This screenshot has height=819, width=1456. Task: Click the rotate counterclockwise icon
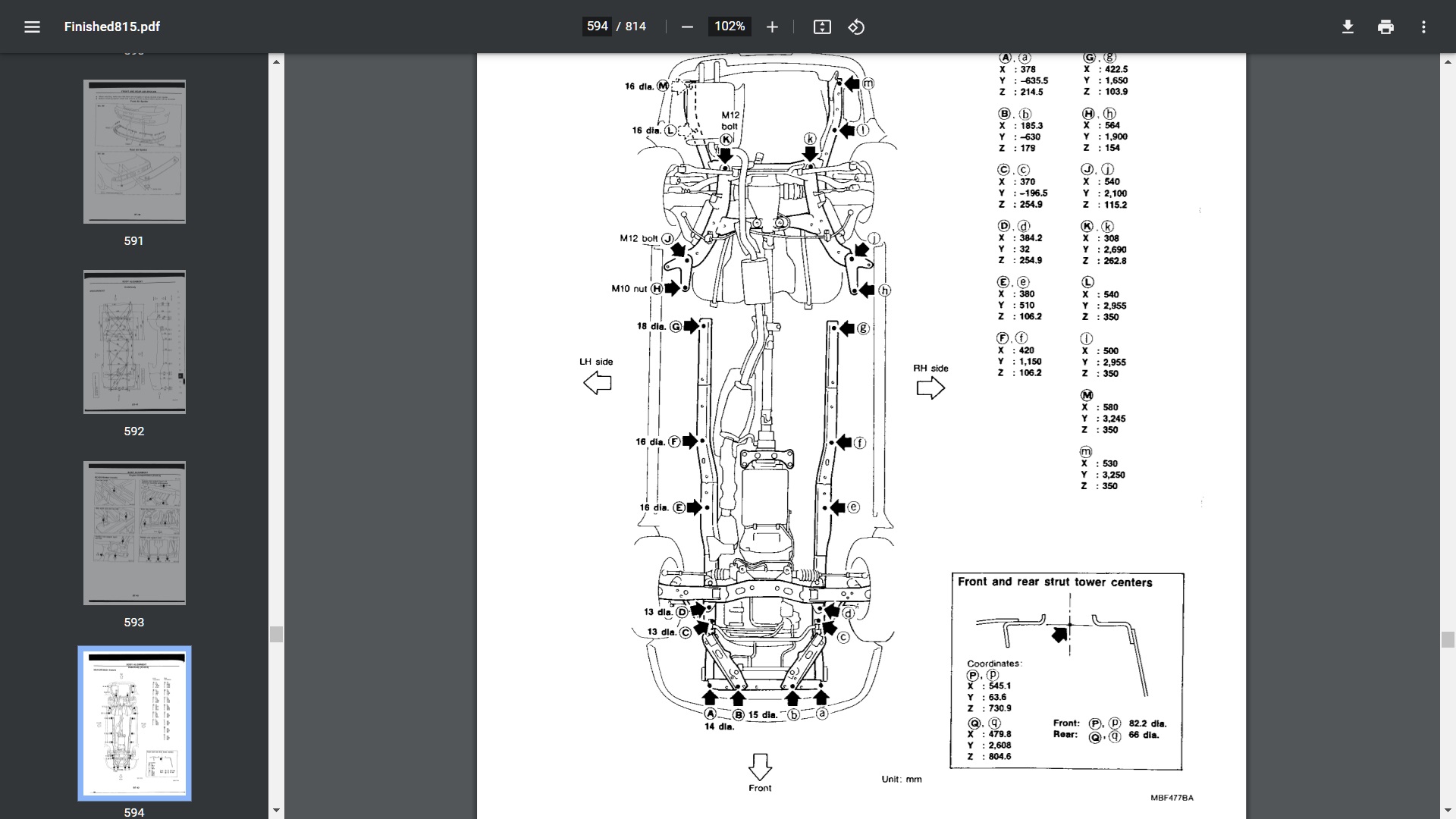[856, 27]
